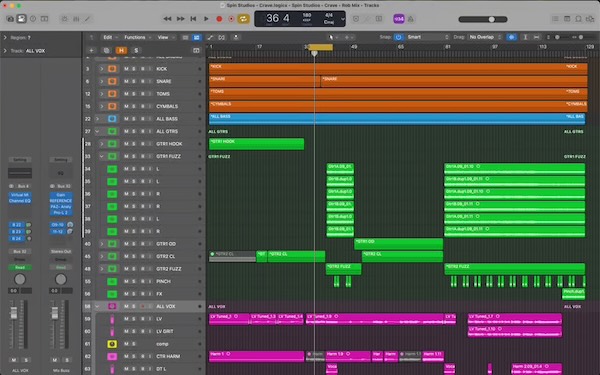Open the Mixer from toolbar
Viewport: 600px width, 375px height.
[76, 19]
